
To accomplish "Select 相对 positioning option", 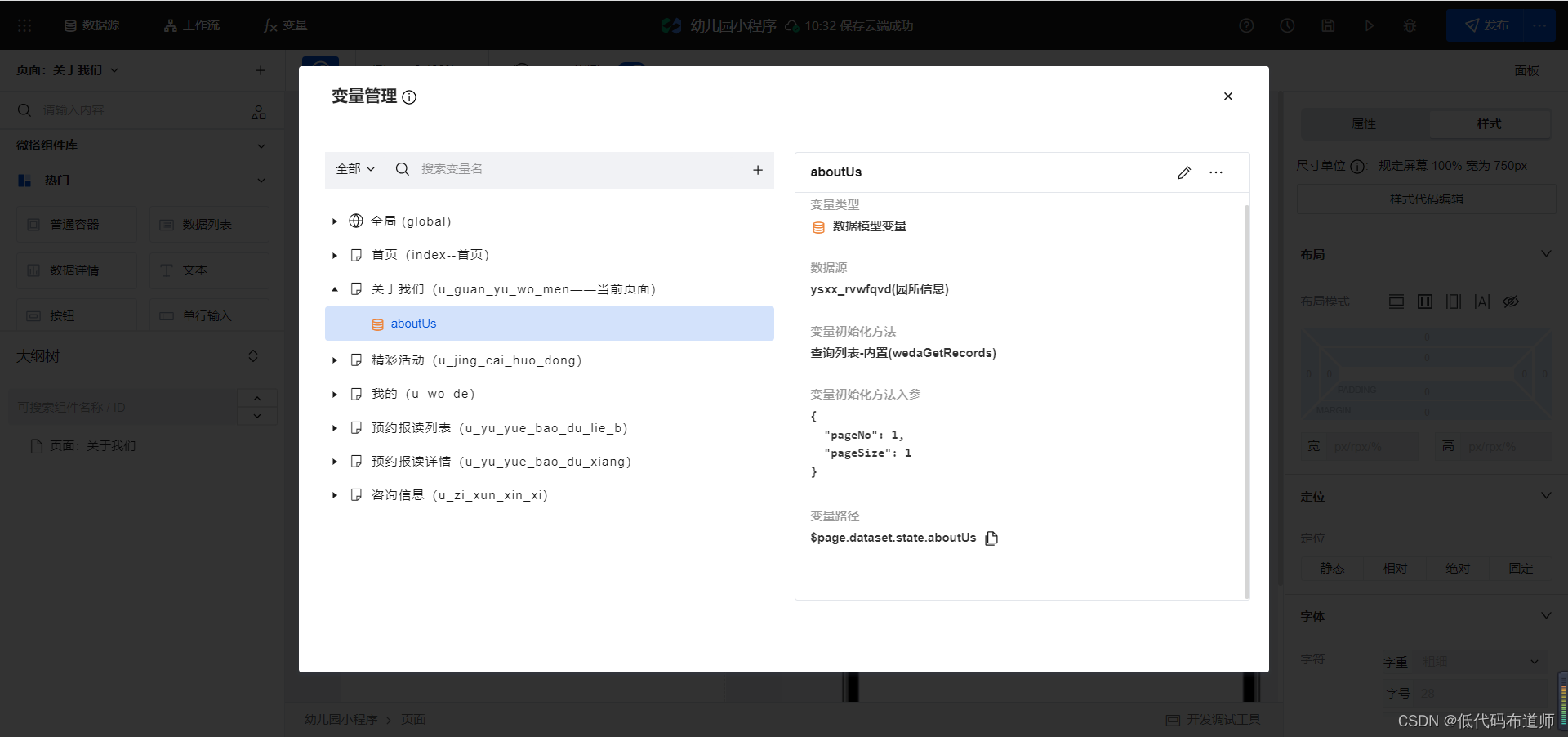I will (x=1395, y=569).
